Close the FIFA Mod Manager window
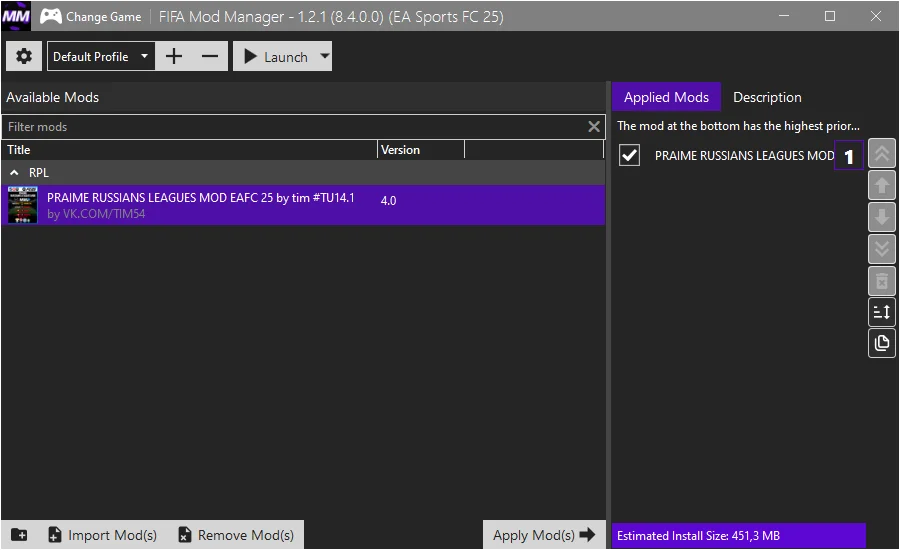Image resolution: width=900 pixels, height=550 pixels. coord(876,16)
